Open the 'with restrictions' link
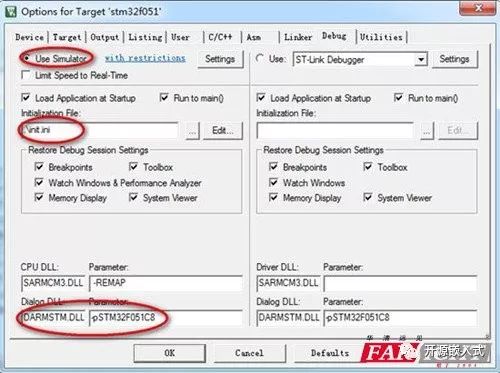 [145, 58]
